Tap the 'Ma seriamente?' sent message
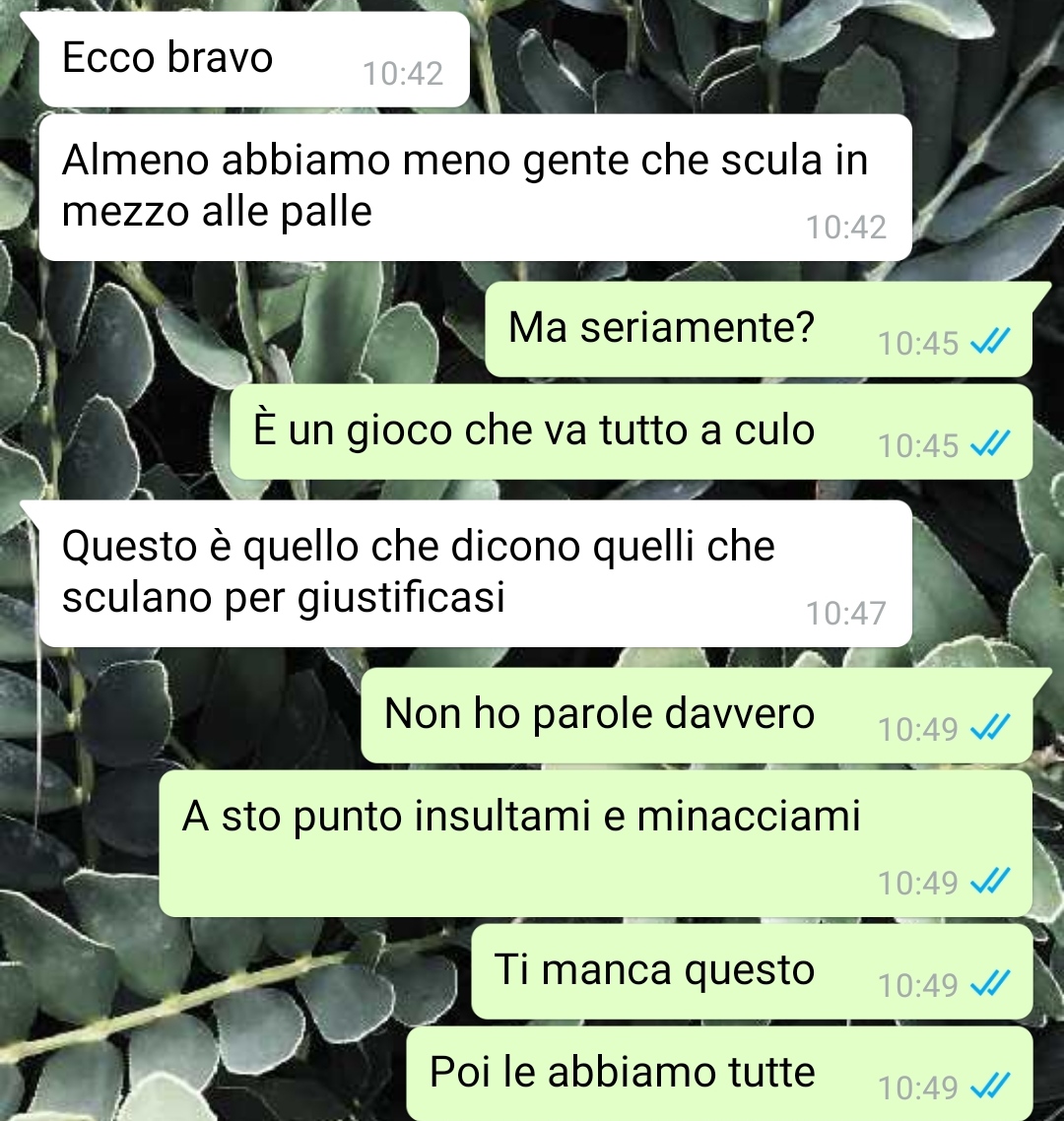1064x1121 pixels. (x=759, y=329)
